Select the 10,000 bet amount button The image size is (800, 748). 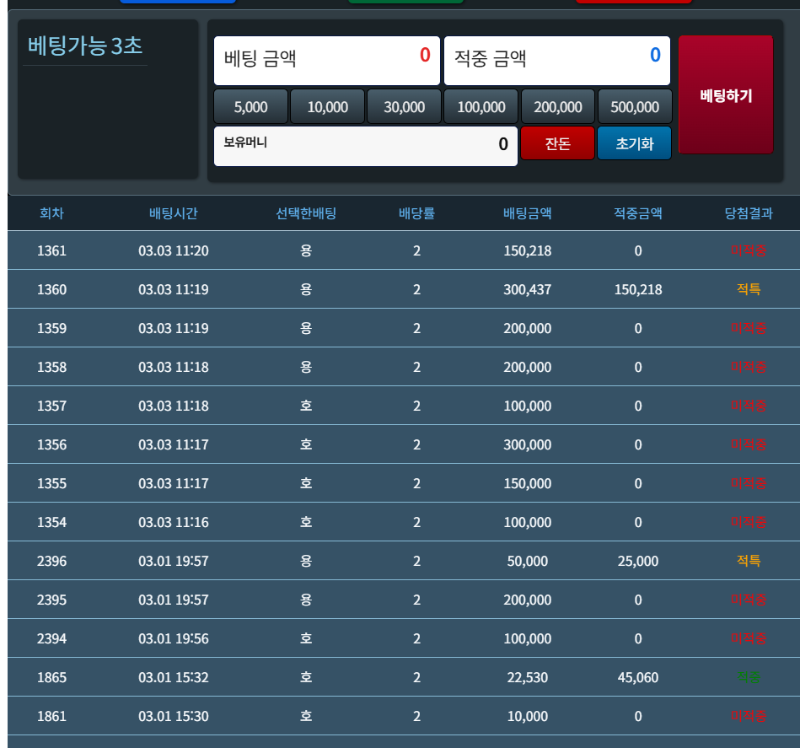(x=327, y=107)
